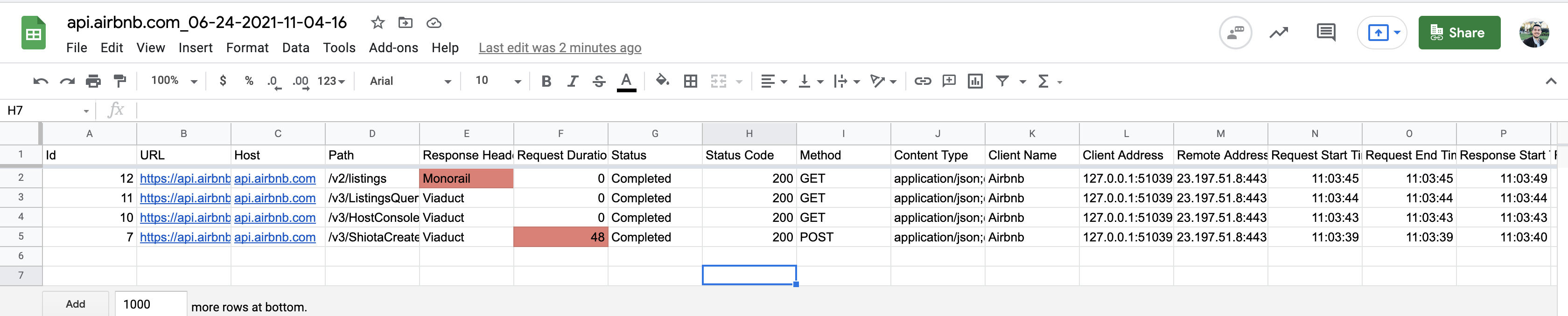Open the comment history icon

[x=1326, y=33]
